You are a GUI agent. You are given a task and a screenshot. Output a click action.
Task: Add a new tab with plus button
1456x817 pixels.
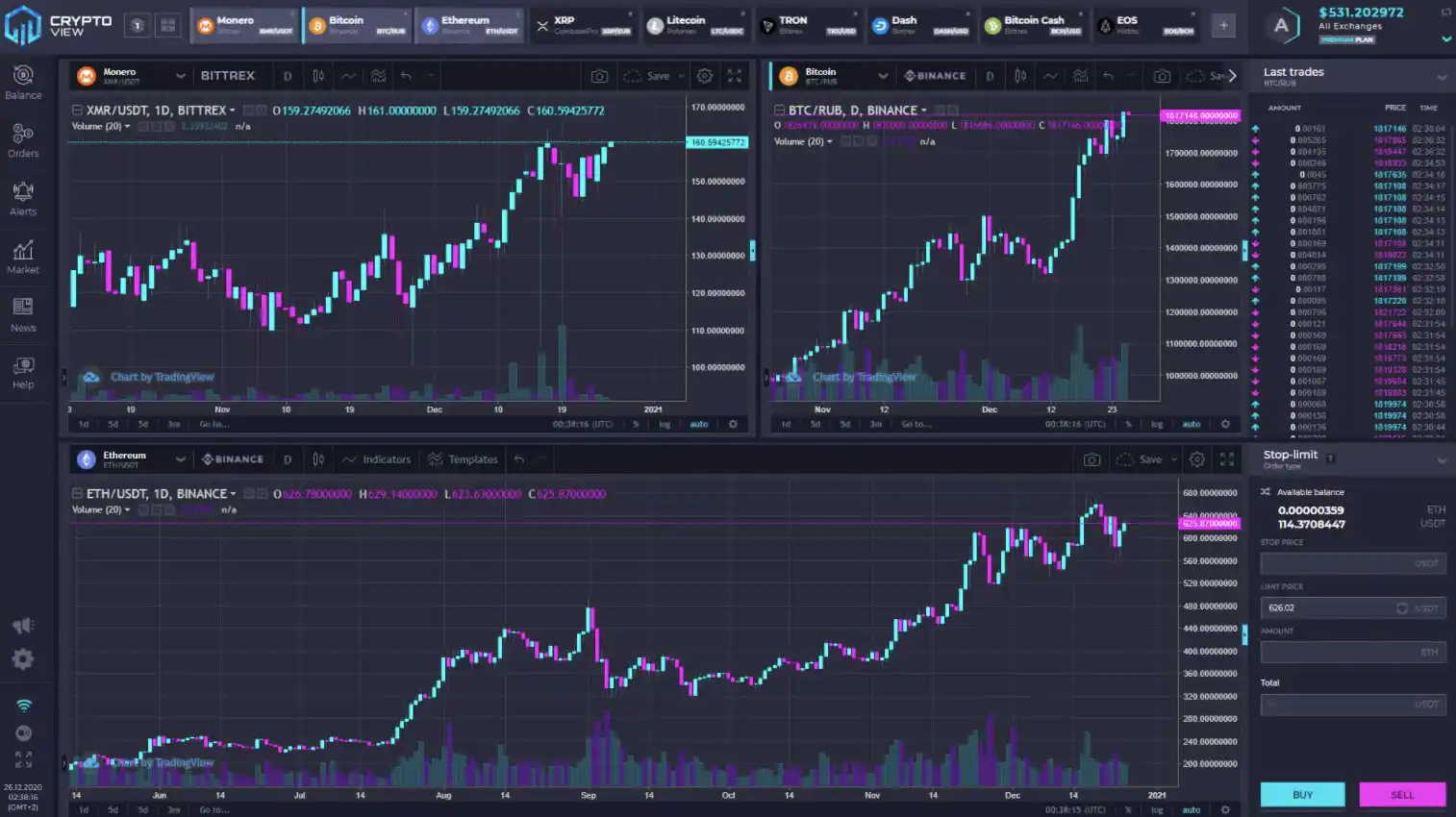click(1223, 26)
